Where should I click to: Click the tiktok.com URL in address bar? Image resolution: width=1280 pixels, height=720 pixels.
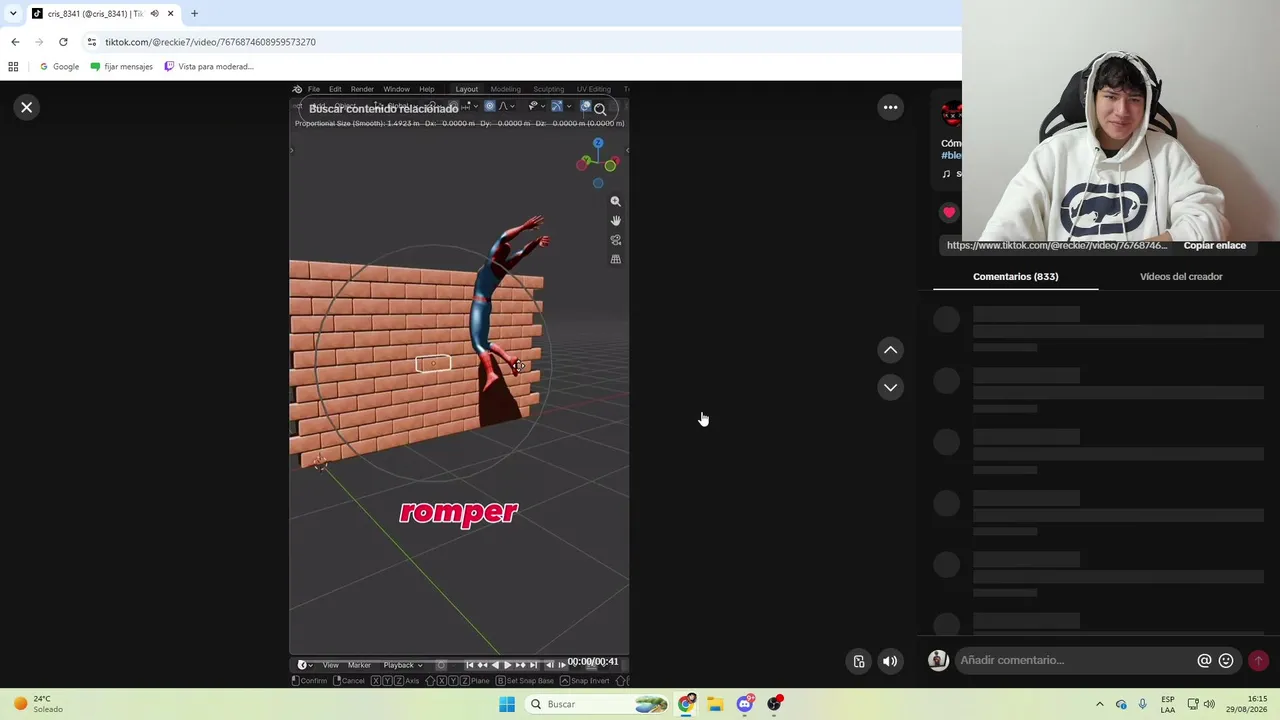(210, 42)
